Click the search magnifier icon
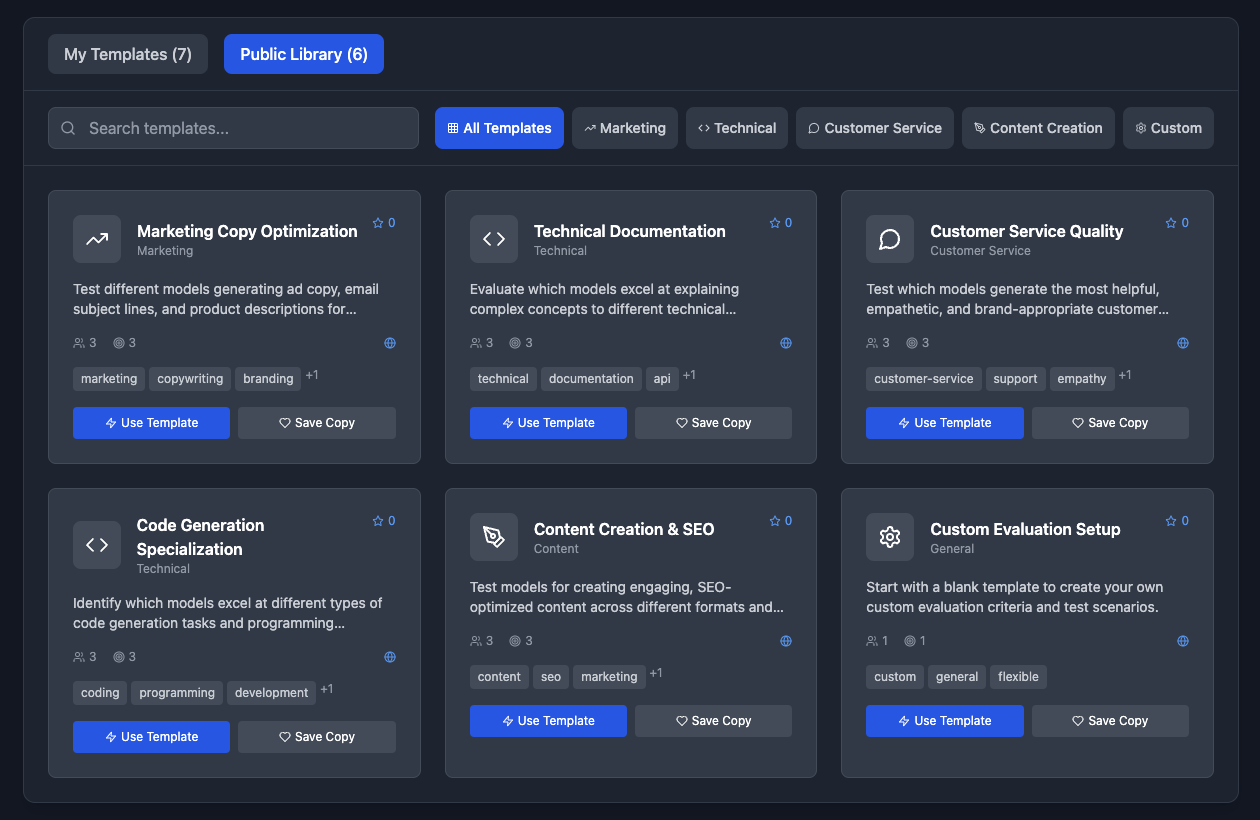This screenshot has width=1260, height=820. [x=68, y=128]
